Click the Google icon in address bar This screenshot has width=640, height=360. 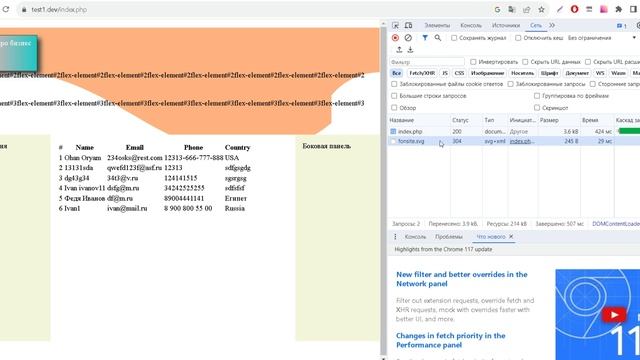497,9
